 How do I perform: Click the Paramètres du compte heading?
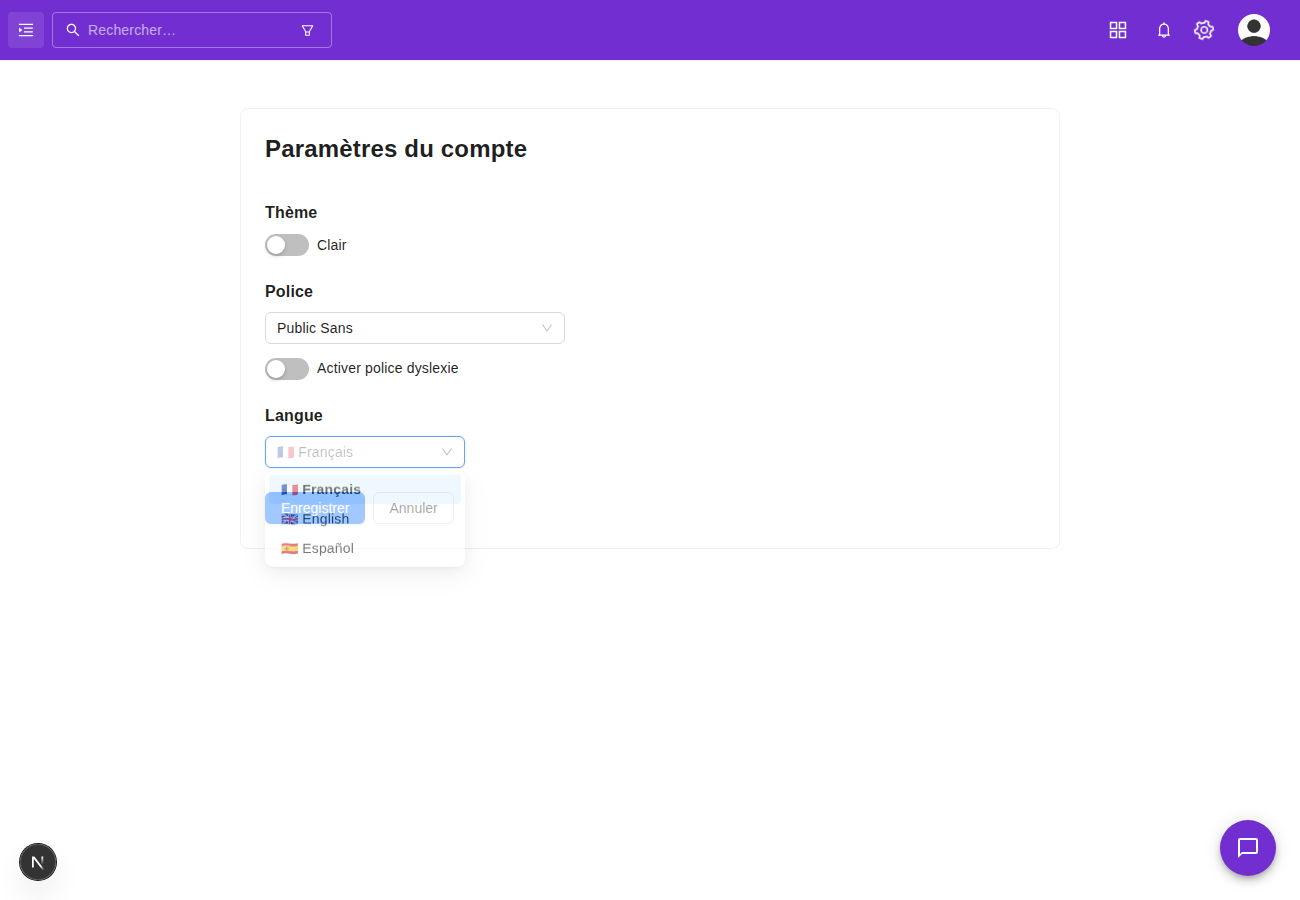[396, 149]
